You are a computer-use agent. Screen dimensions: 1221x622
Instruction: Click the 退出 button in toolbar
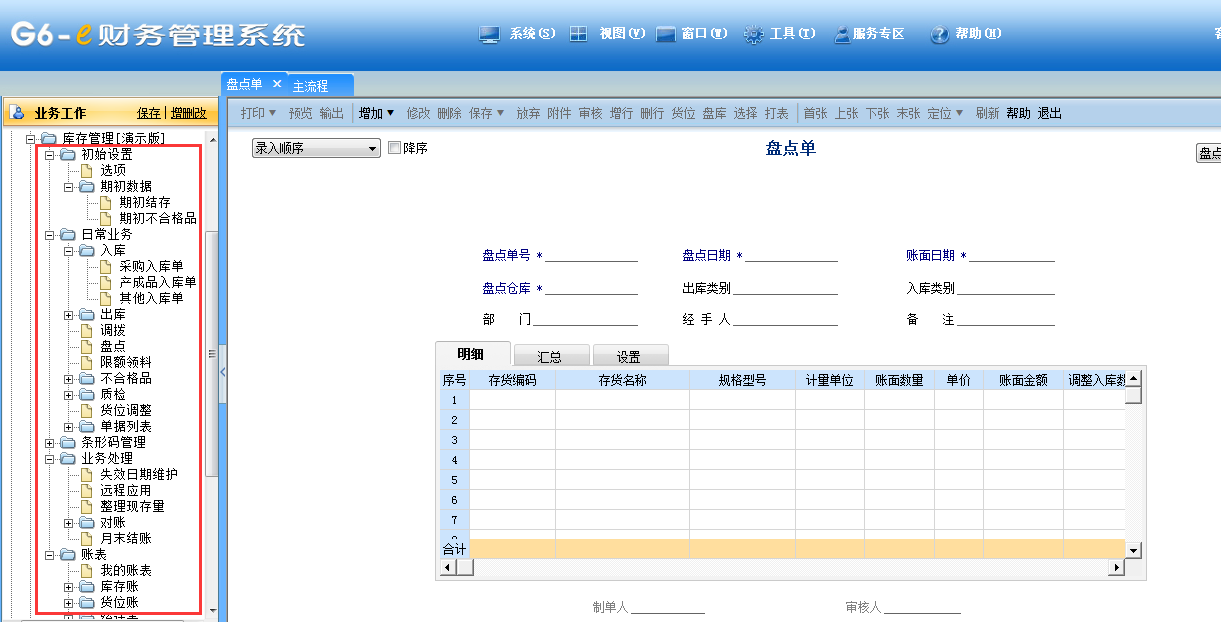pyautogui.click(x=1049, y=114)
